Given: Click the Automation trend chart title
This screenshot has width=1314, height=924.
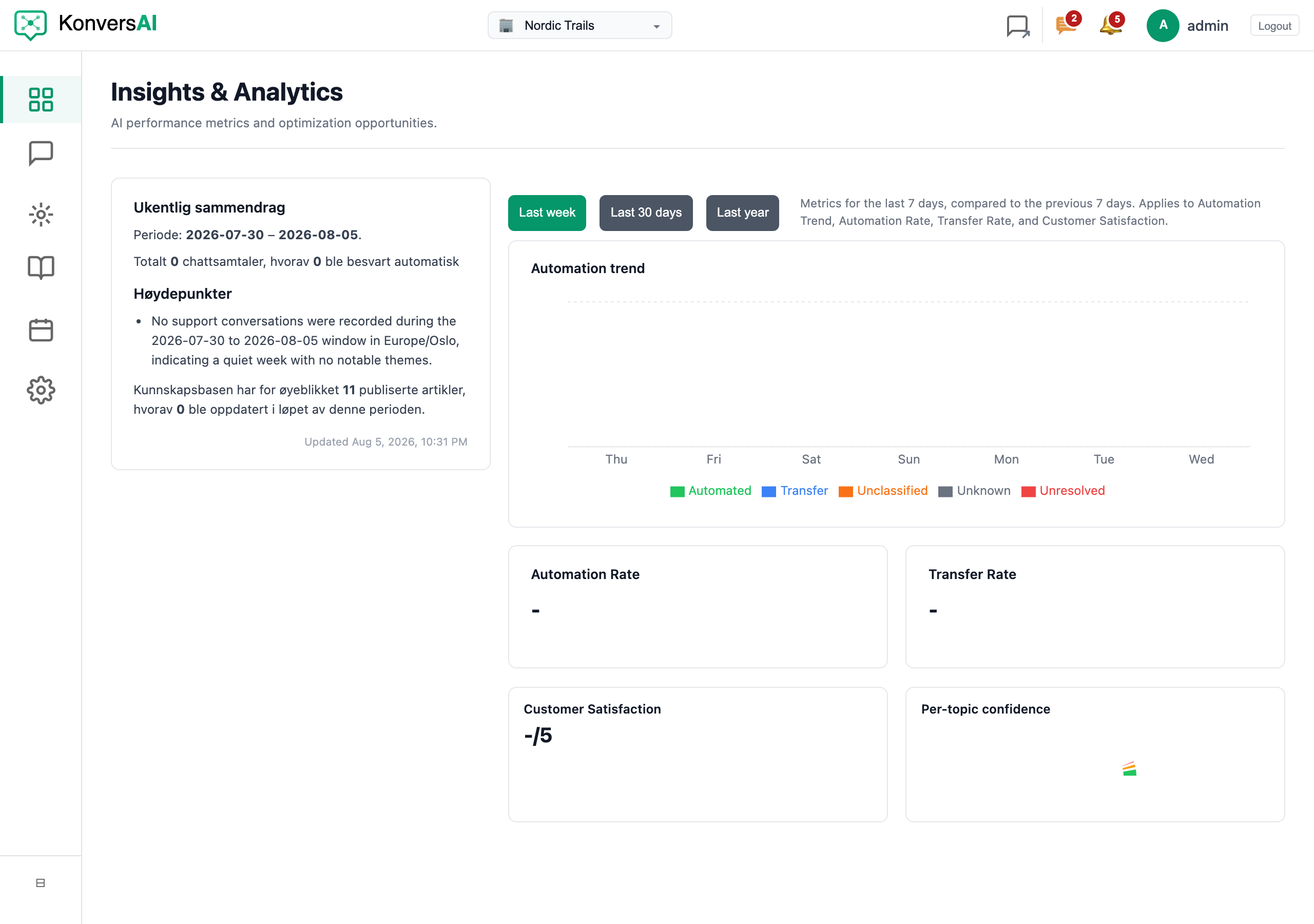Looking at the screenshot, I should point(588,268).
